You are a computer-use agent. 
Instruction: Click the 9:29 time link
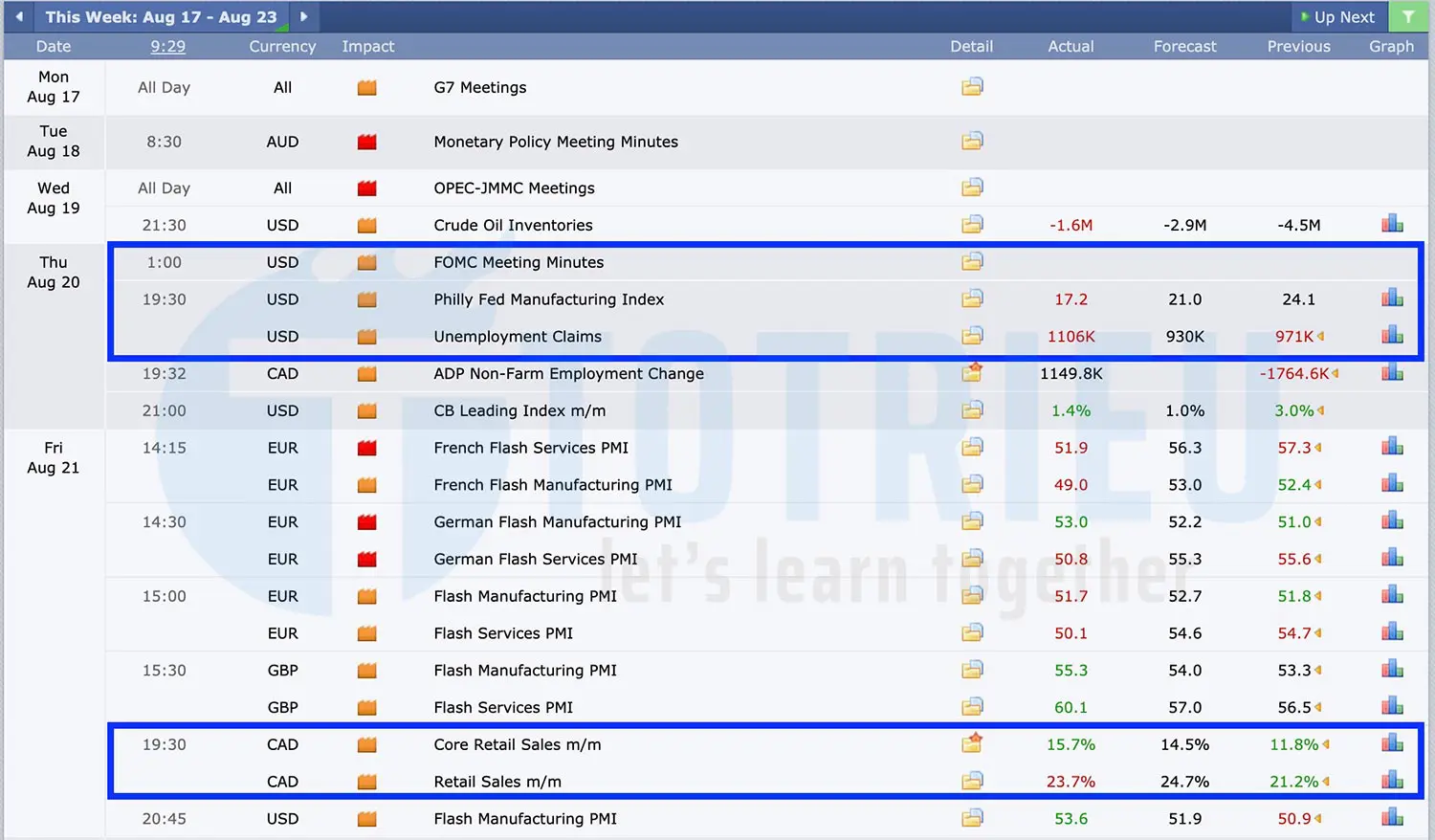(x=168, y=46)
